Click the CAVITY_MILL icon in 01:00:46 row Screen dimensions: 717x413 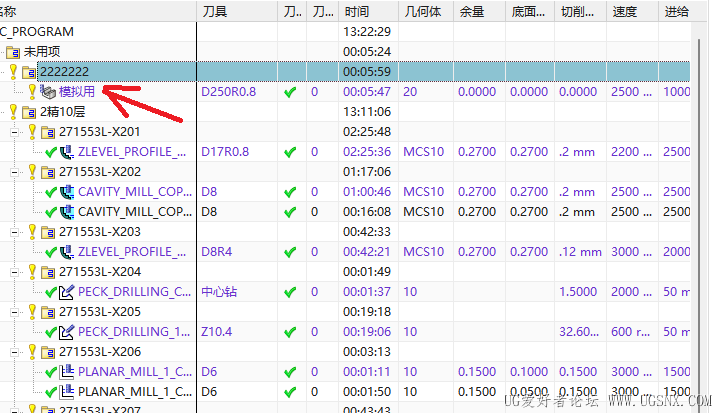tap(67, 192)
